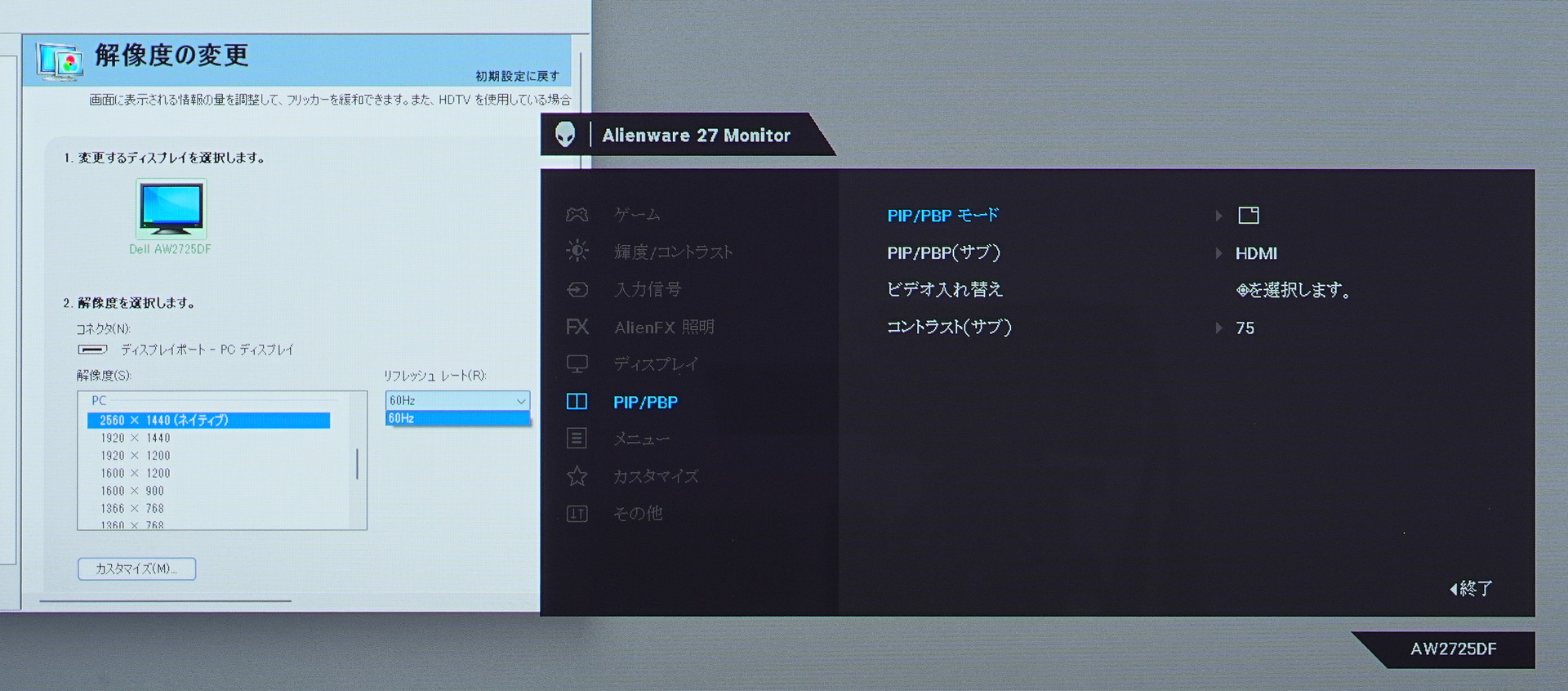Select the カスタマイズ star icon

[577, 475]
